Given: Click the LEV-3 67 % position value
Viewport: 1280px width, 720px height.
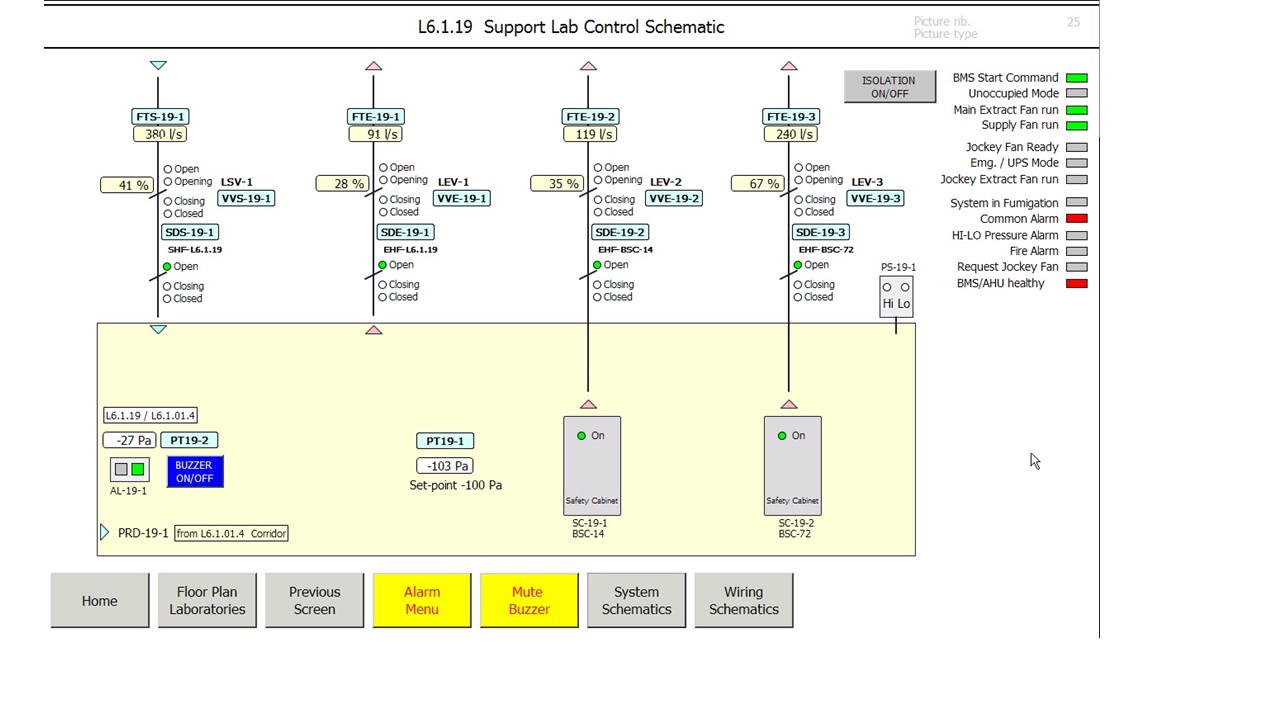Looking at the screenshot, I should point(757,183).
